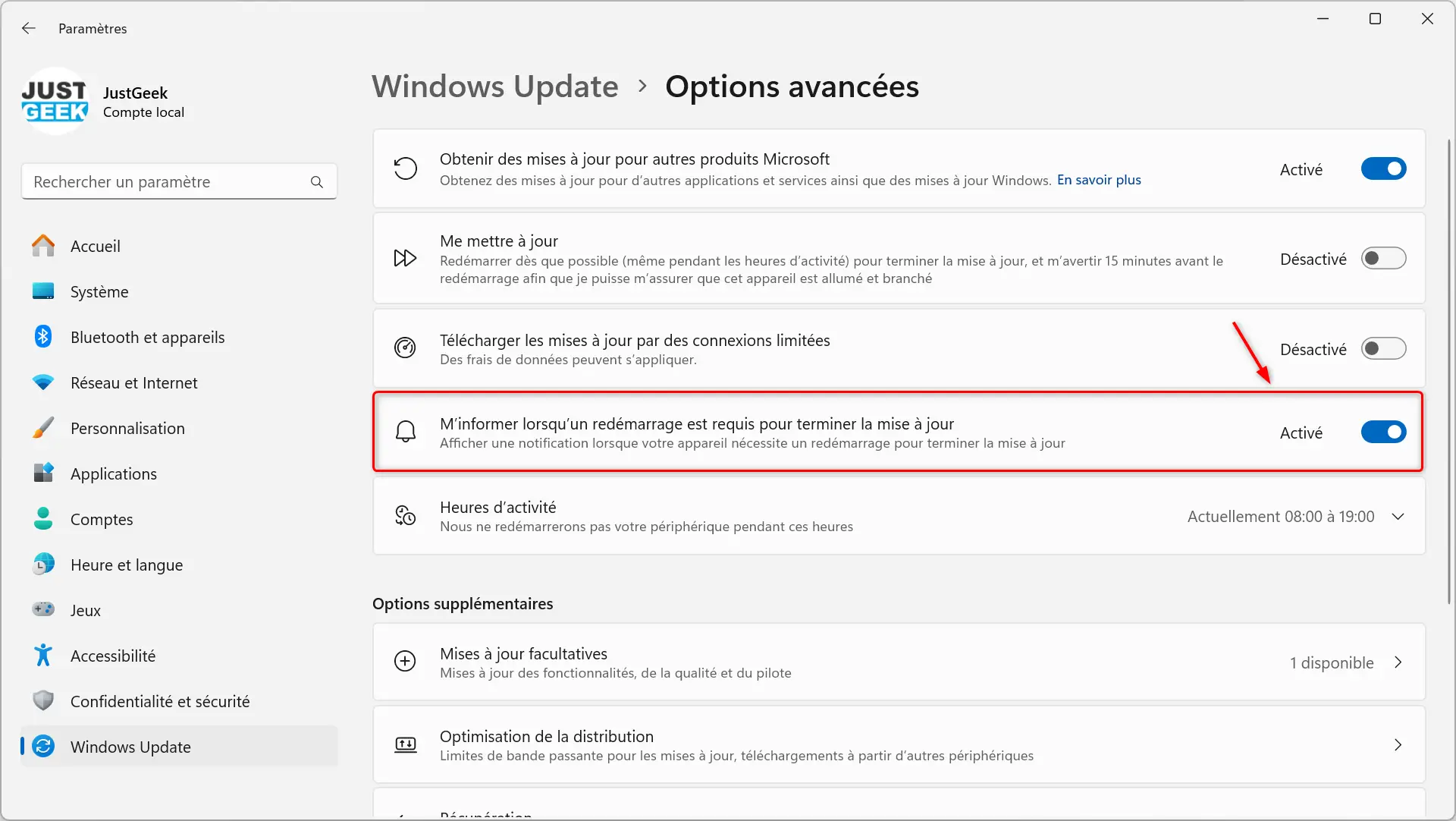Click the Heure et langue globe icon
The width and height of the screenshot is (1456, 821).
43,565
